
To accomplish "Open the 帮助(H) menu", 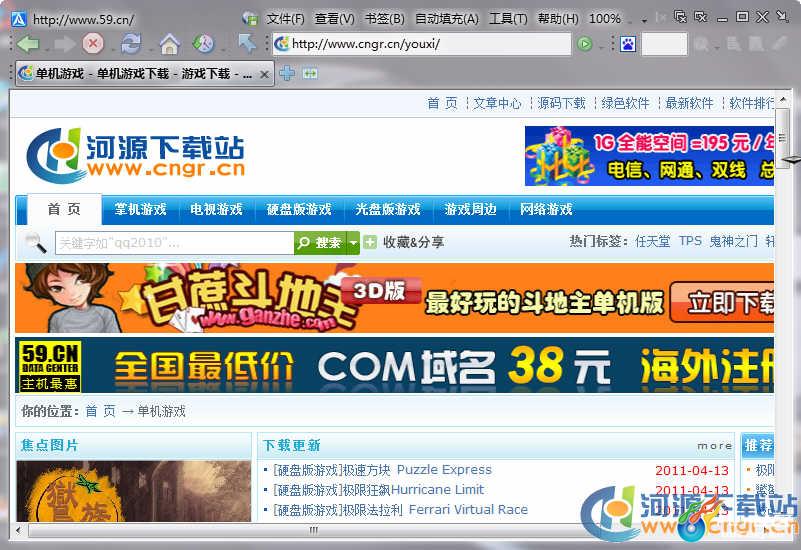I will (x=558, y=19).
